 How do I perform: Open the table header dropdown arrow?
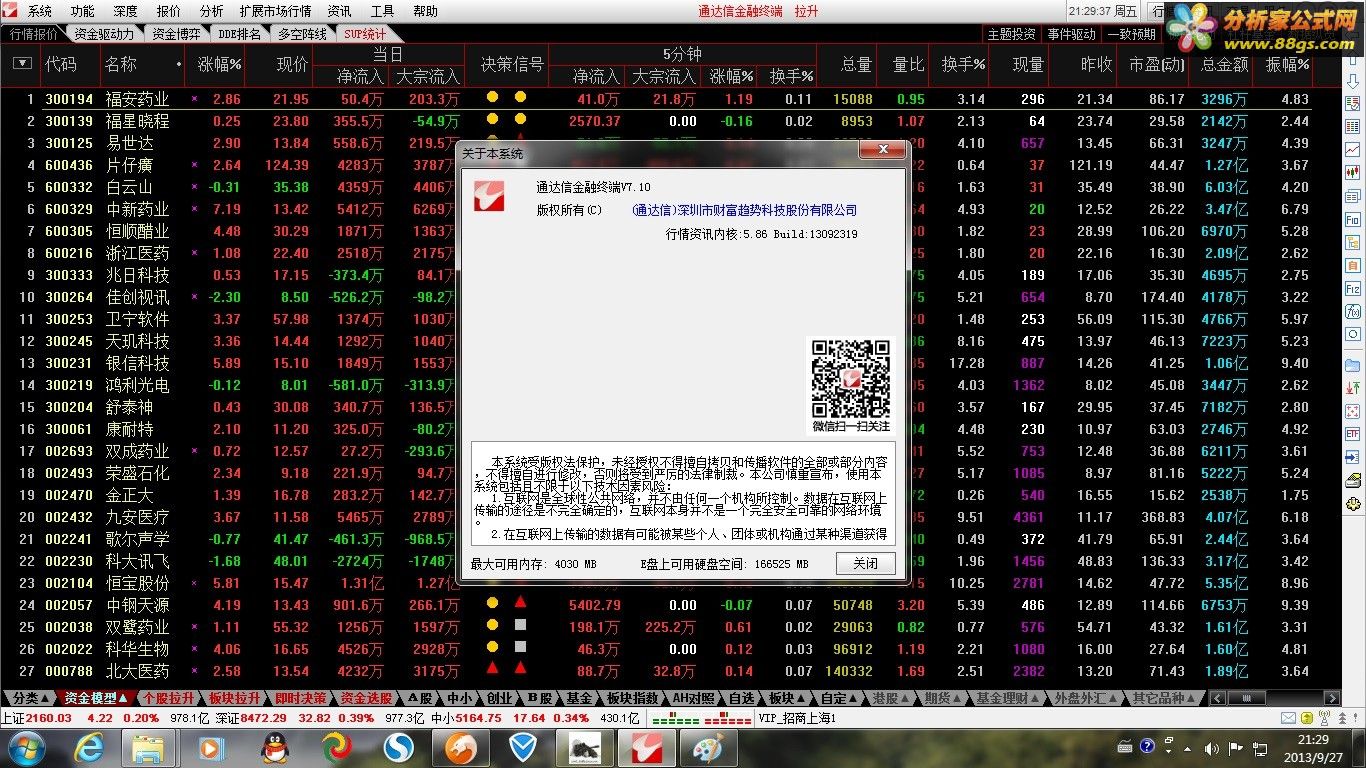coord(21,63)
